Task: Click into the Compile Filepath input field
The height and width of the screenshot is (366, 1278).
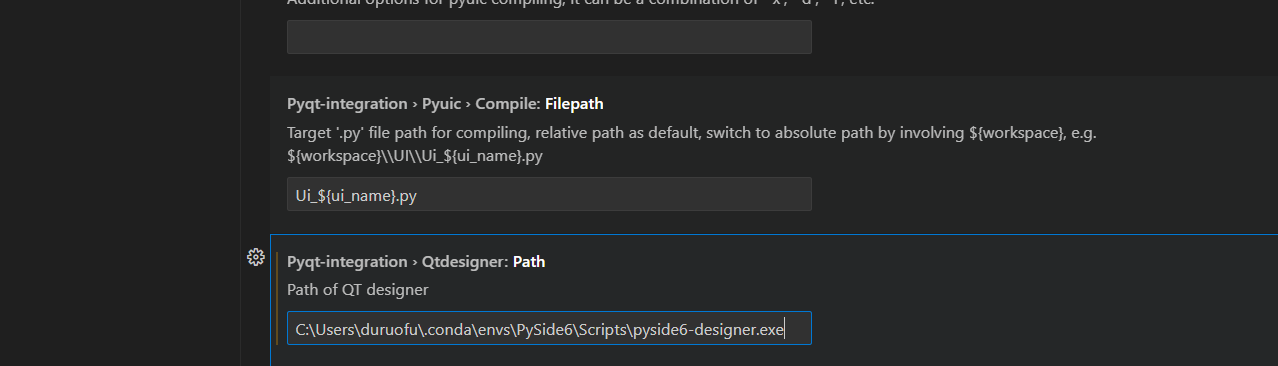Action: coord(549,194)
